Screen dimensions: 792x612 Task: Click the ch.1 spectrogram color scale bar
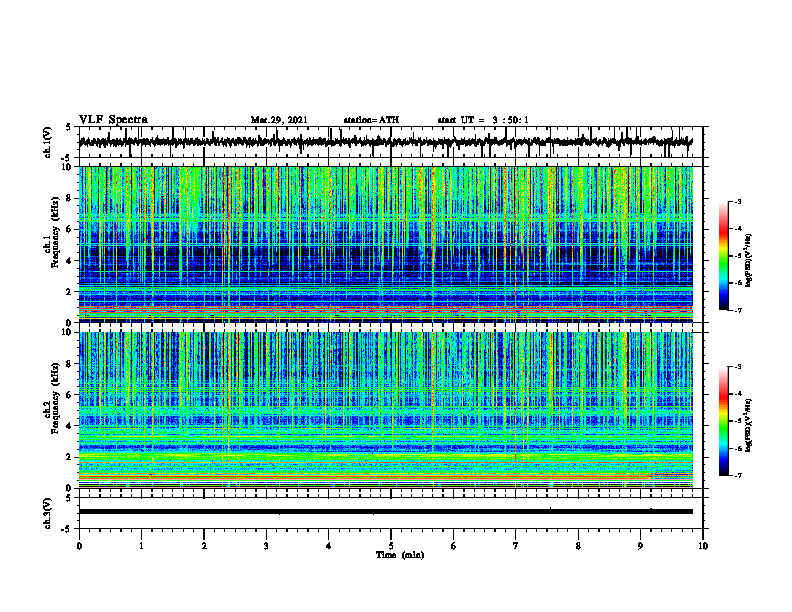[724, 256]
